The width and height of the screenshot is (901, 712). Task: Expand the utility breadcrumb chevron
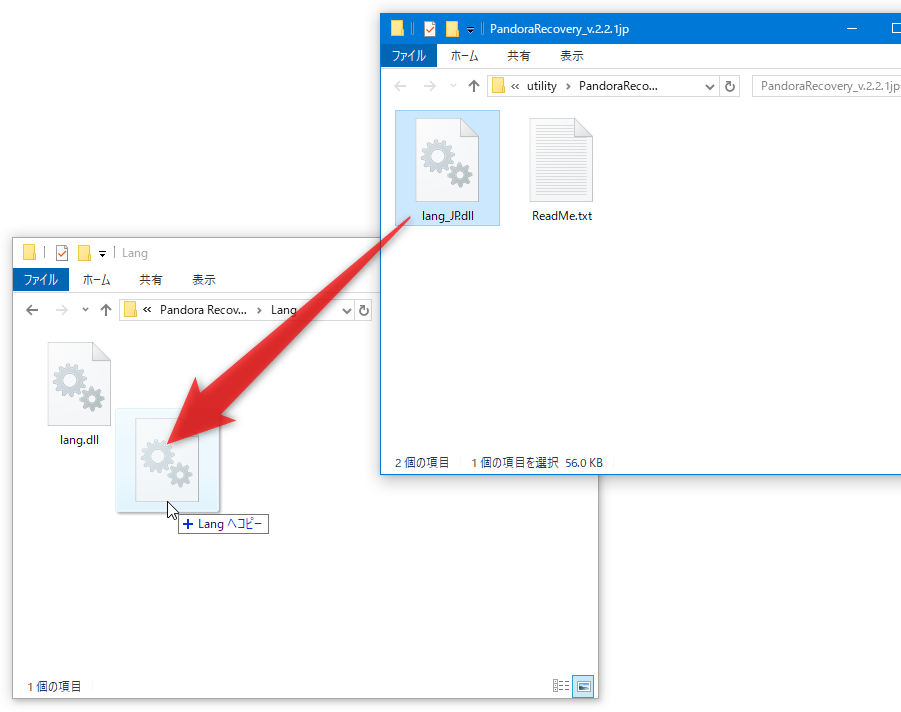[568, 86]
